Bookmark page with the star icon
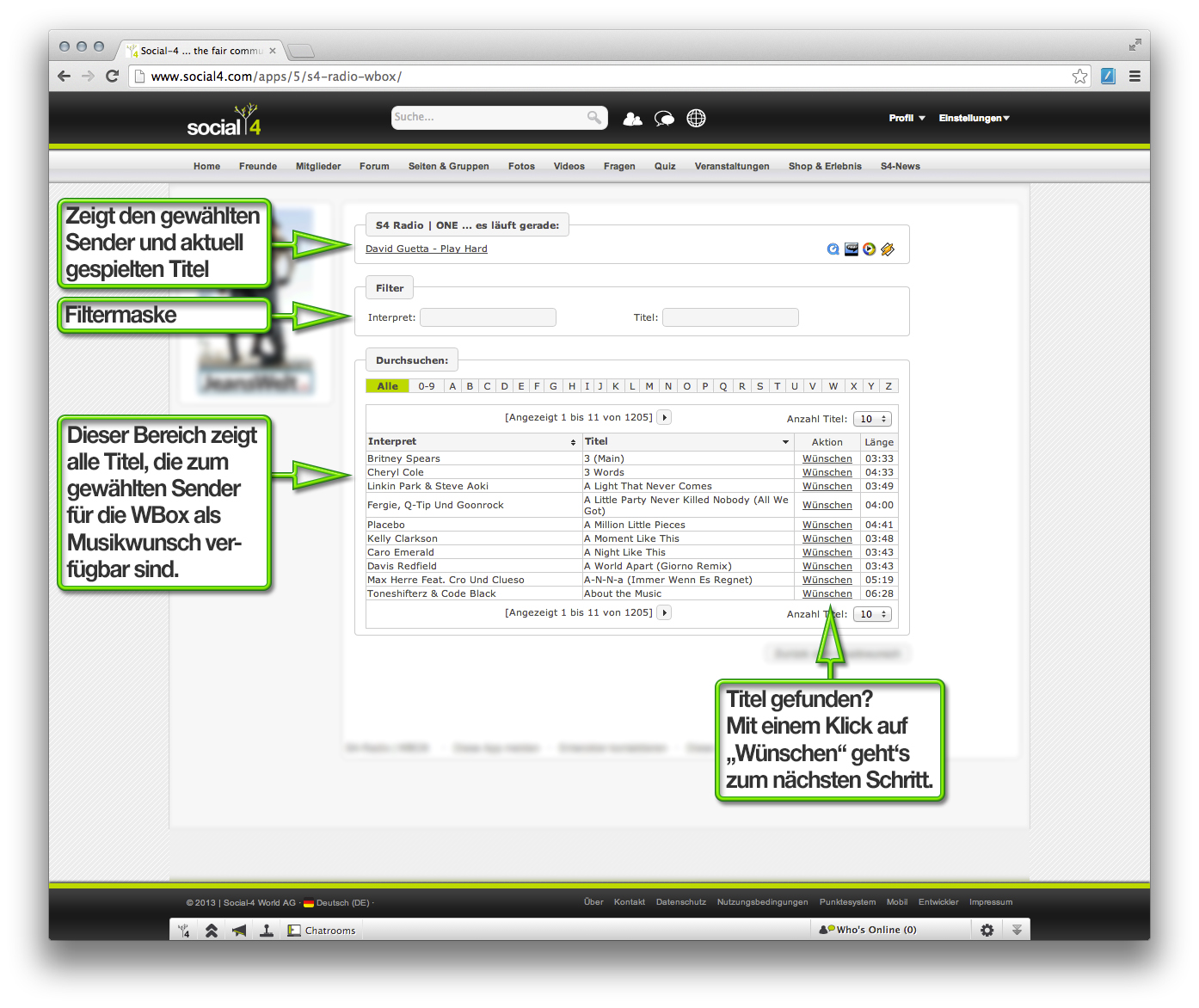 click(x=1079, y=77)
